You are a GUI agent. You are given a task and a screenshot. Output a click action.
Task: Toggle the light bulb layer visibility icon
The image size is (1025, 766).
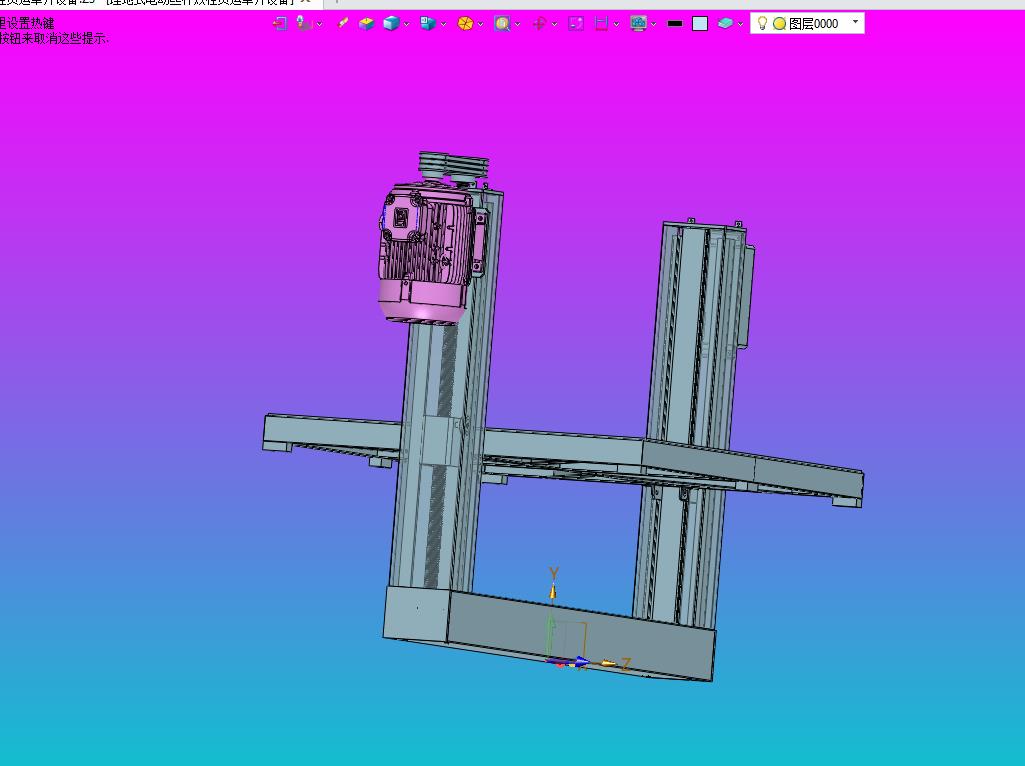[762, 24]
